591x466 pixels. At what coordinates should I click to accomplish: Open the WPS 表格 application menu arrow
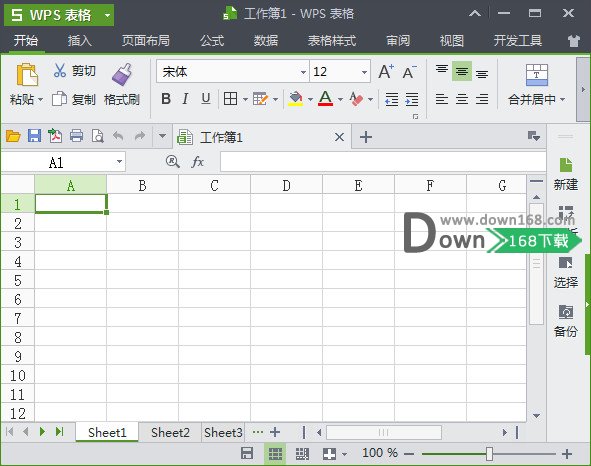coord(107,15)
